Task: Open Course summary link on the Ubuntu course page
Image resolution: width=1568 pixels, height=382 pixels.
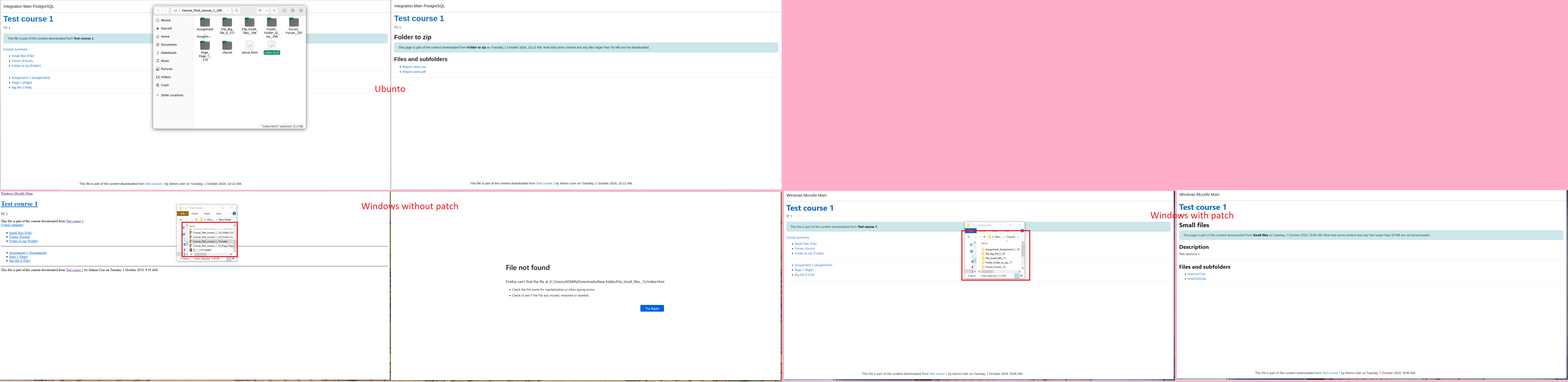Action: [15, 49]
